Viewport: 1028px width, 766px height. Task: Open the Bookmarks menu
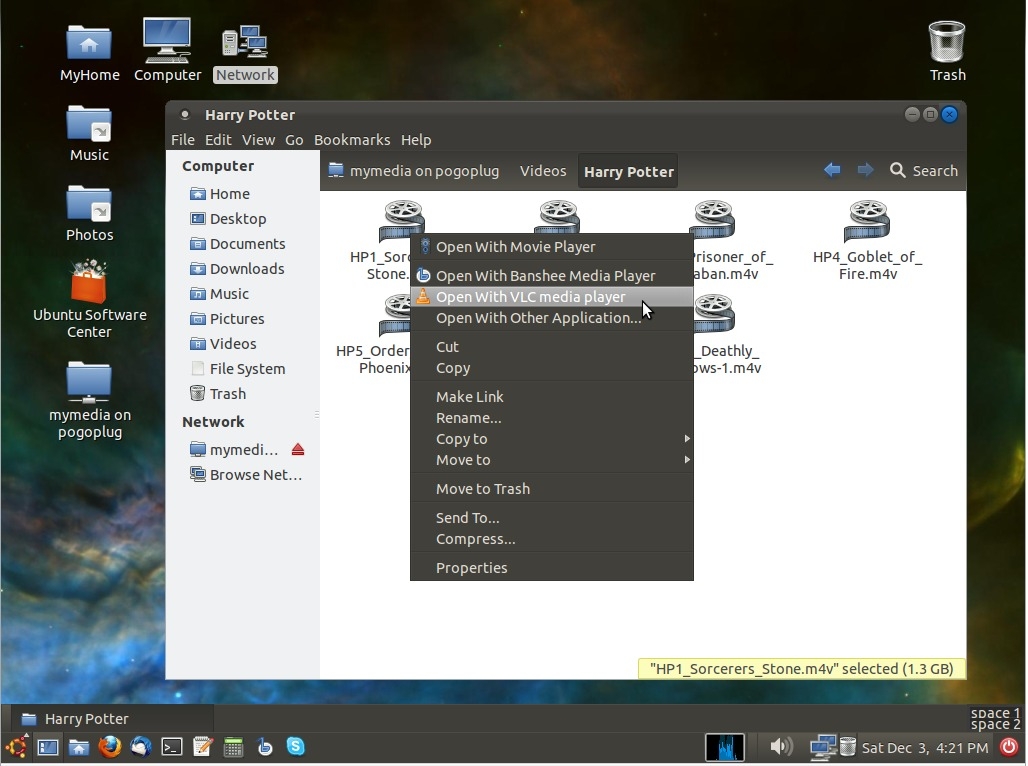click(351, 140)
